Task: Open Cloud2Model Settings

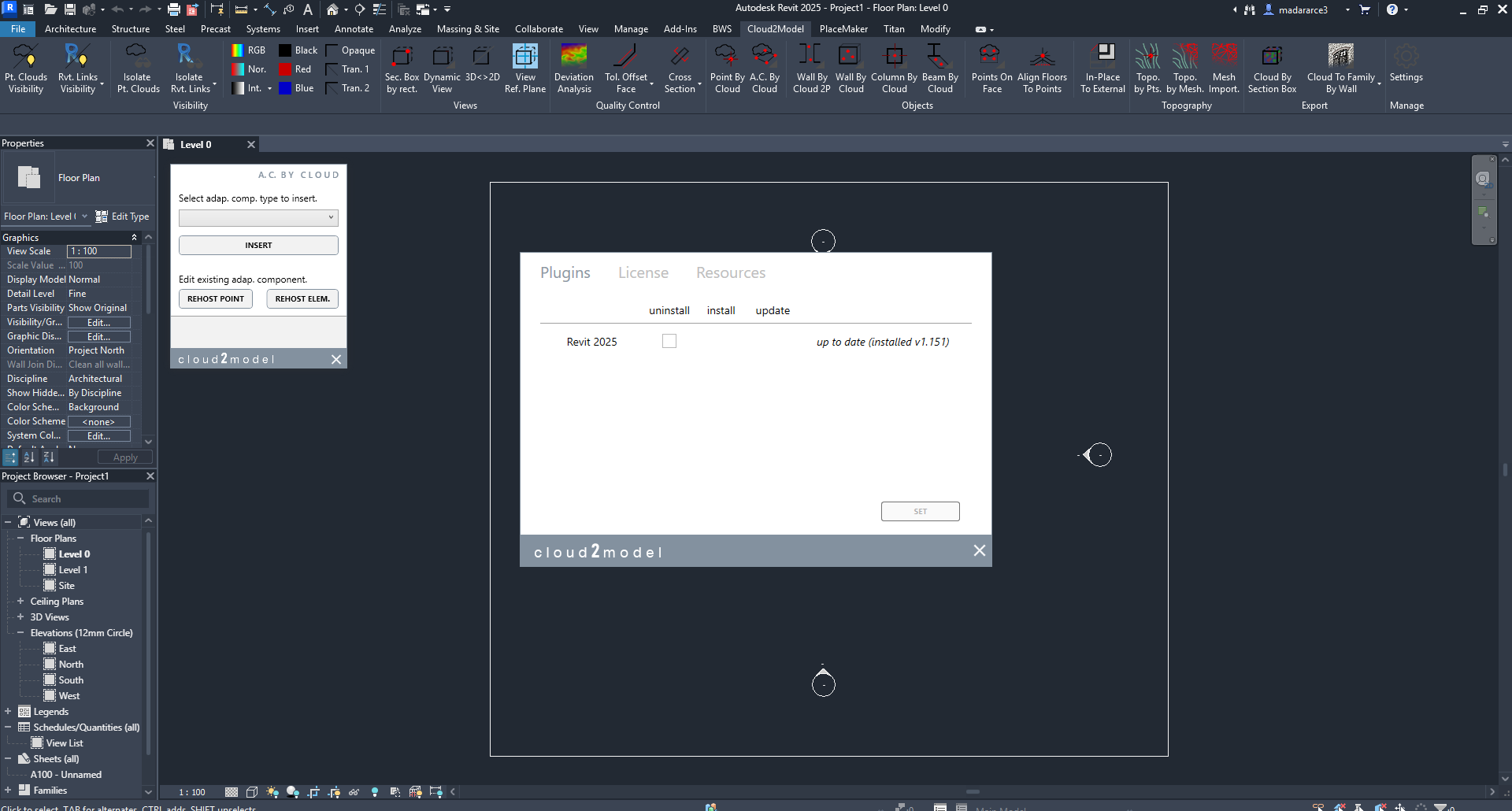Action: point(1406,63)
